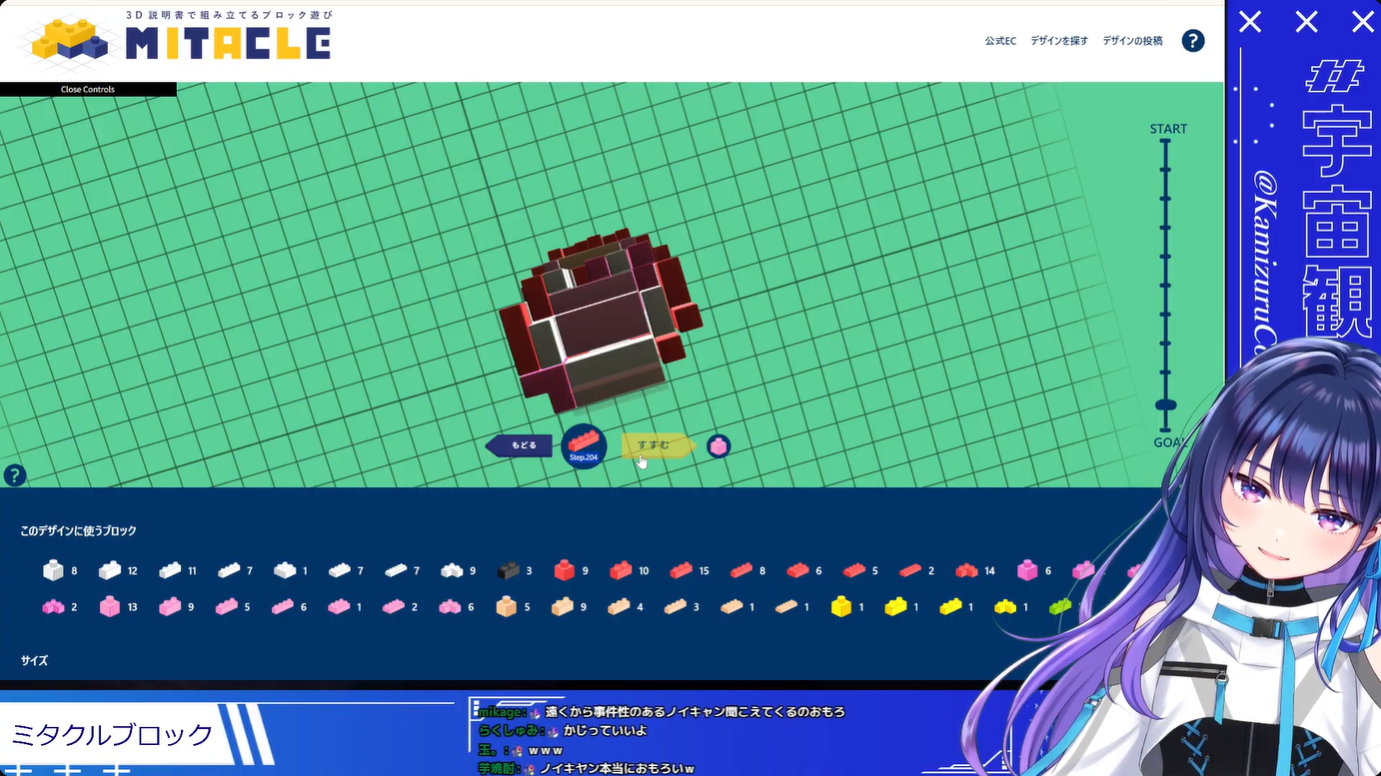Click the Close Controls bar
Image resolution: width=1381 pixels, height=776 pixels.
click(88, 89)
